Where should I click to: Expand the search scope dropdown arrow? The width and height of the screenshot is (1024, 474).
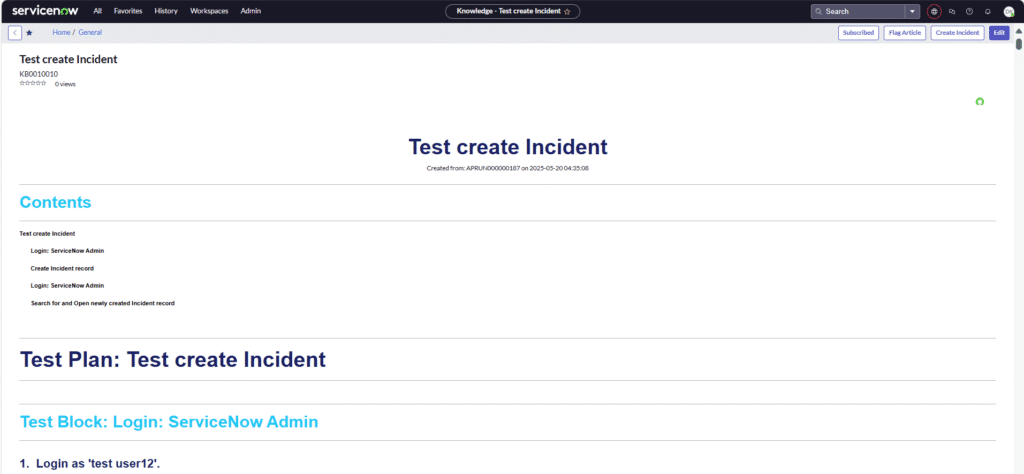pyautogui.click(x=912, y=11)
